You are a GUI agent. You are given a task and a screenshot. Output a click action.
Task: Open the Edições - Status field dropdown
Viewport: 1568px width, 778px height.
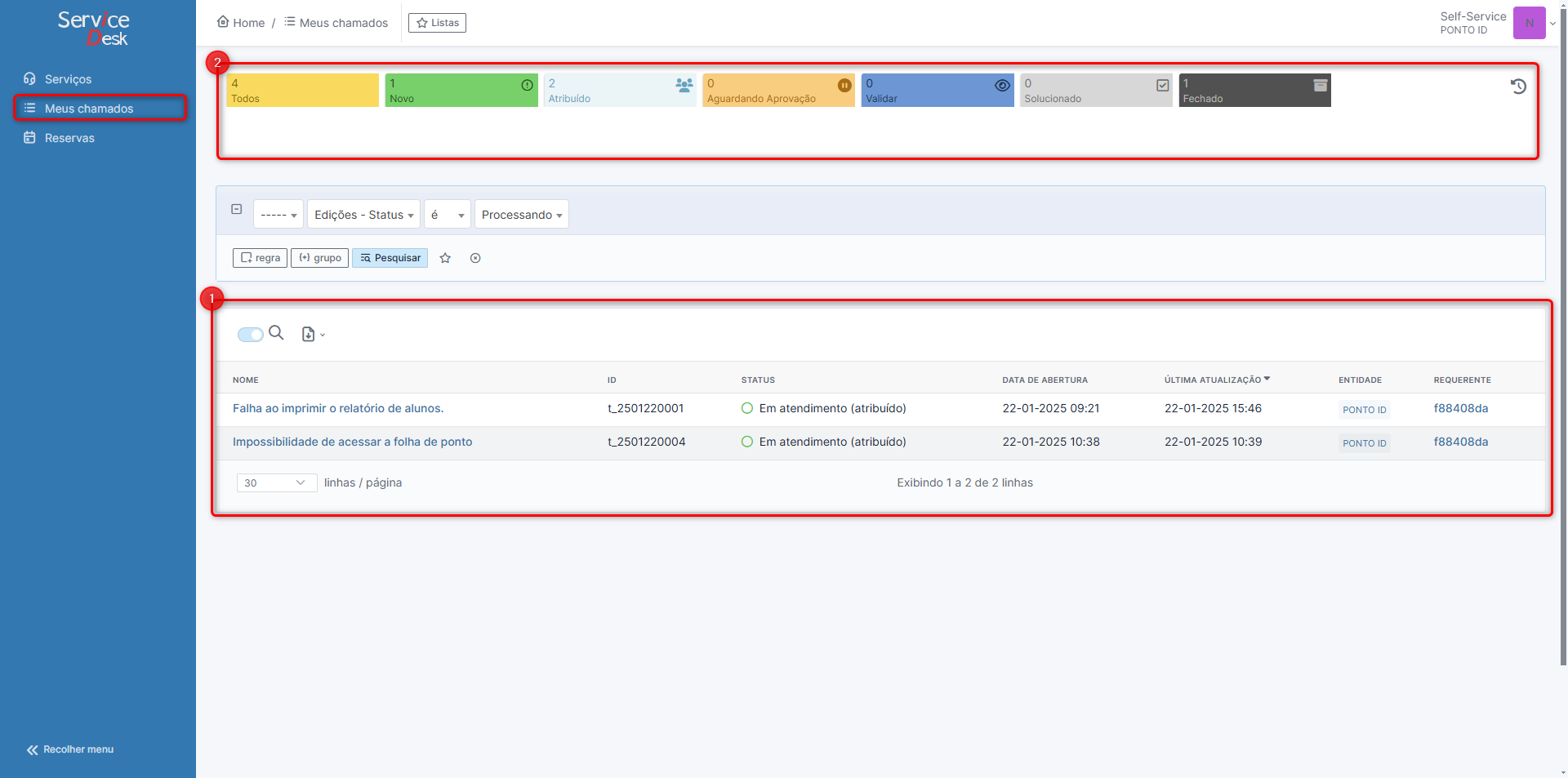tap(363, 215)
